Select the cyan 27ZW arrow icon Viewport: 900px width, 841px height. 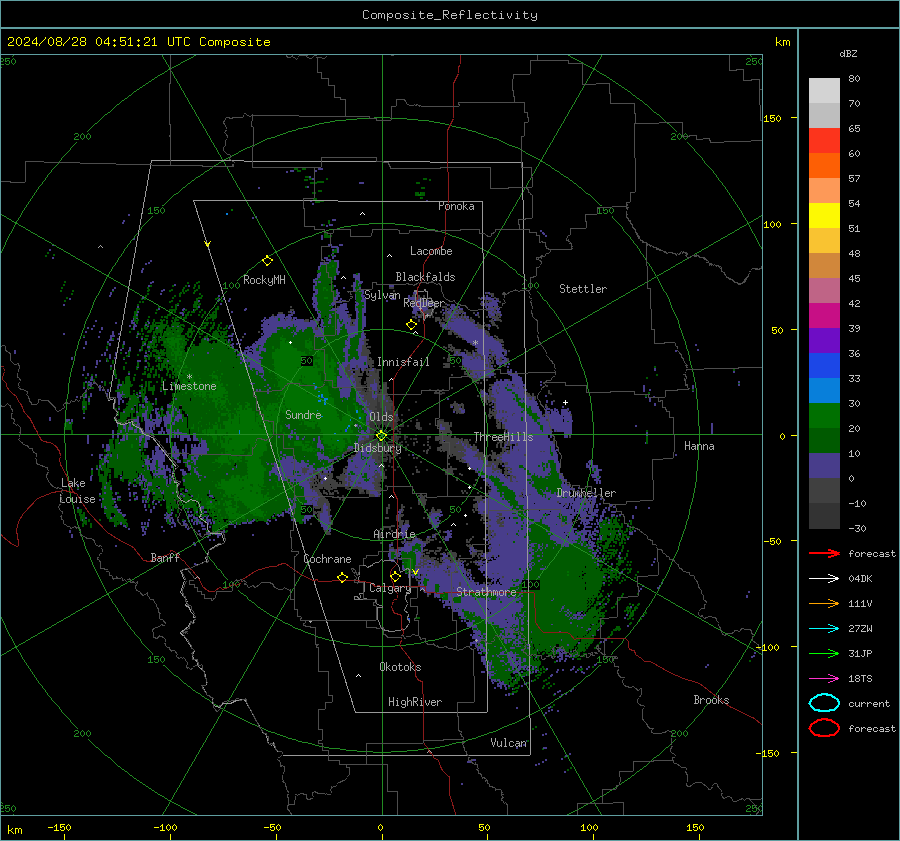coord(824,629)
